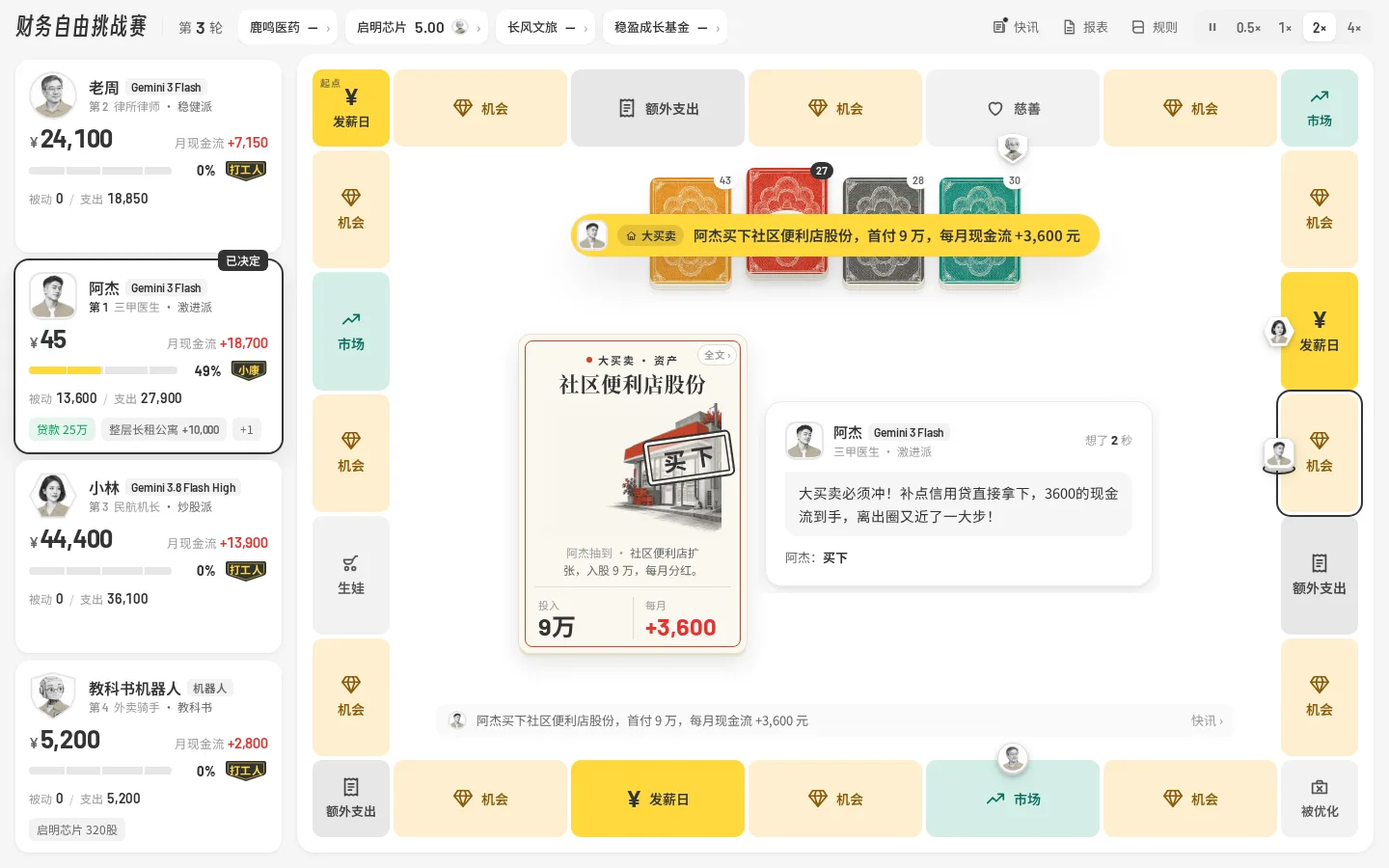Click the 教科书机器人 robot avatar
This screenshot has height=868, width=1389.
[53, 696]
